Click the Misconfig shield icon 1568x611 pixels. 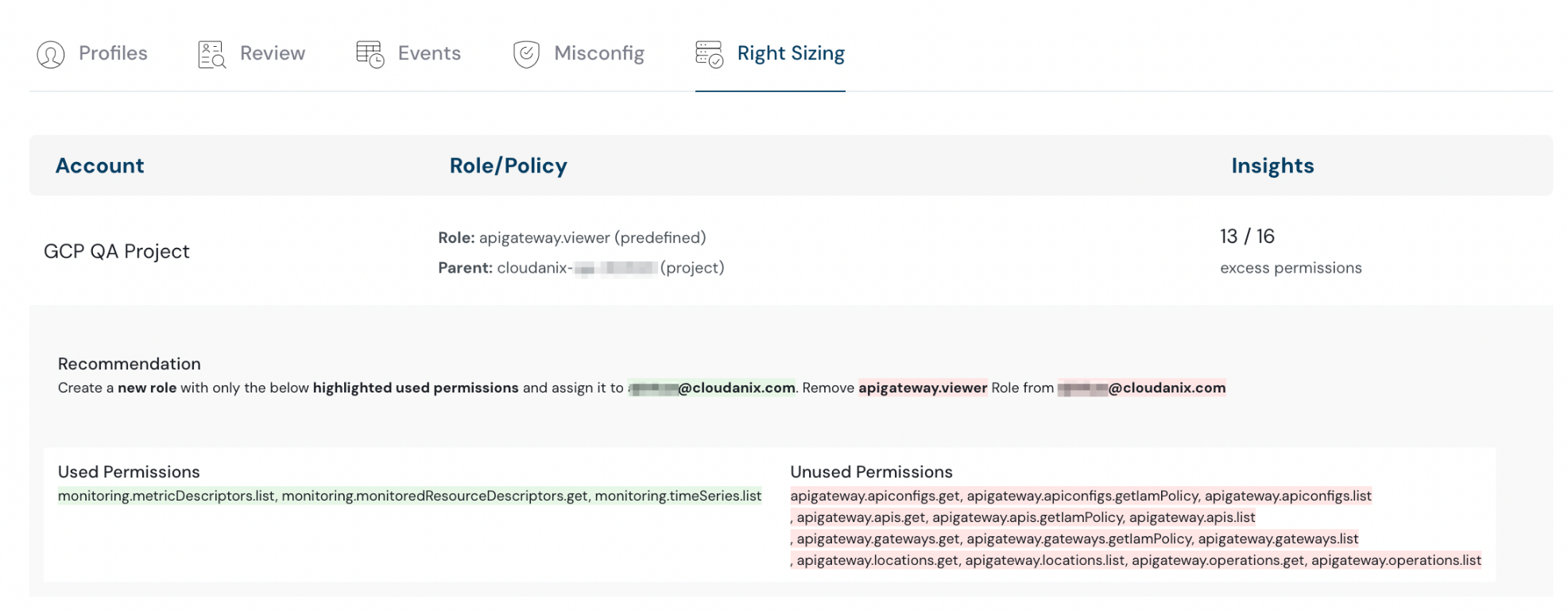526,54
